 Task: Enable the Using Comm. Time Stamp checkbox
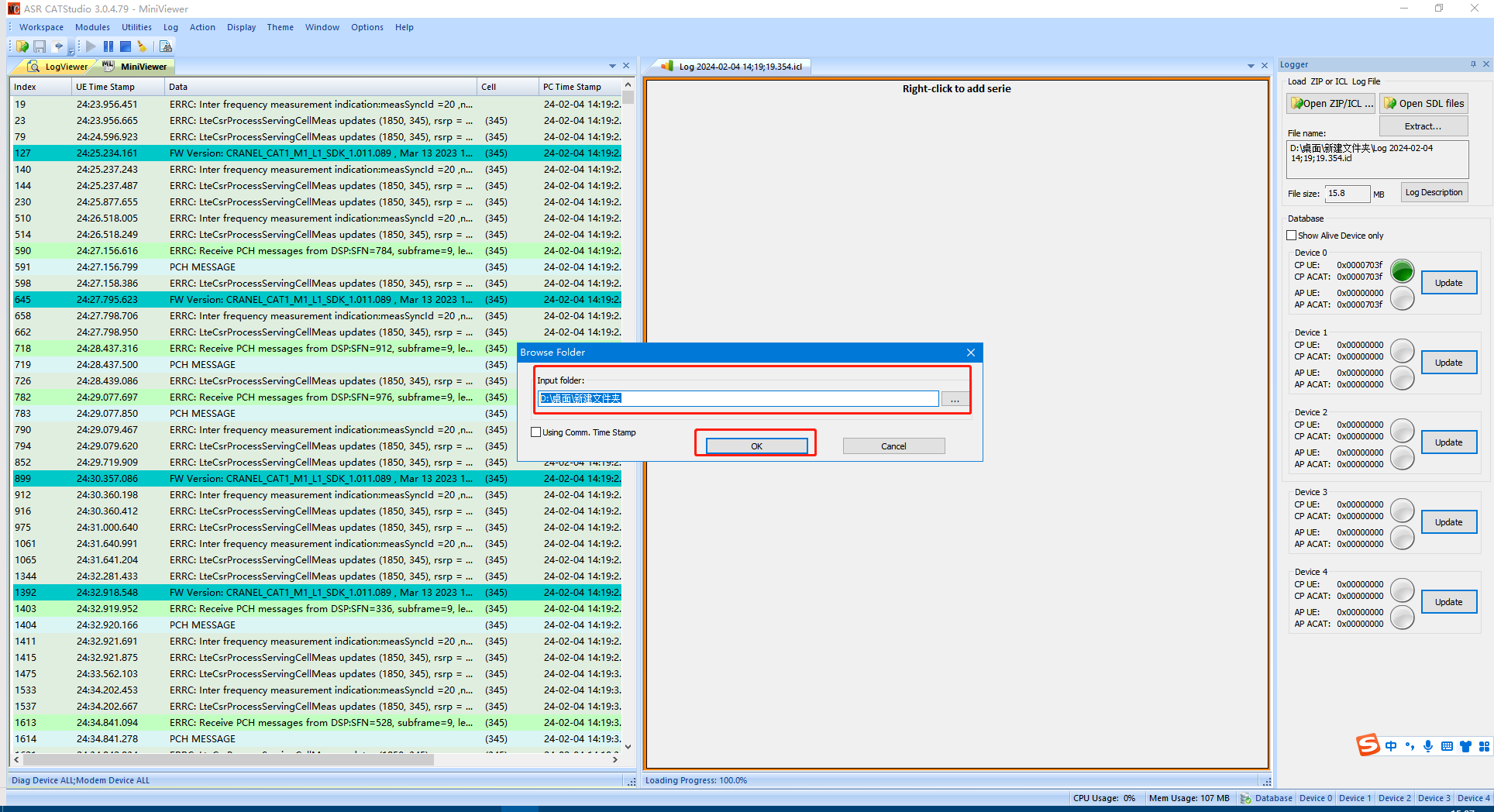536,432
